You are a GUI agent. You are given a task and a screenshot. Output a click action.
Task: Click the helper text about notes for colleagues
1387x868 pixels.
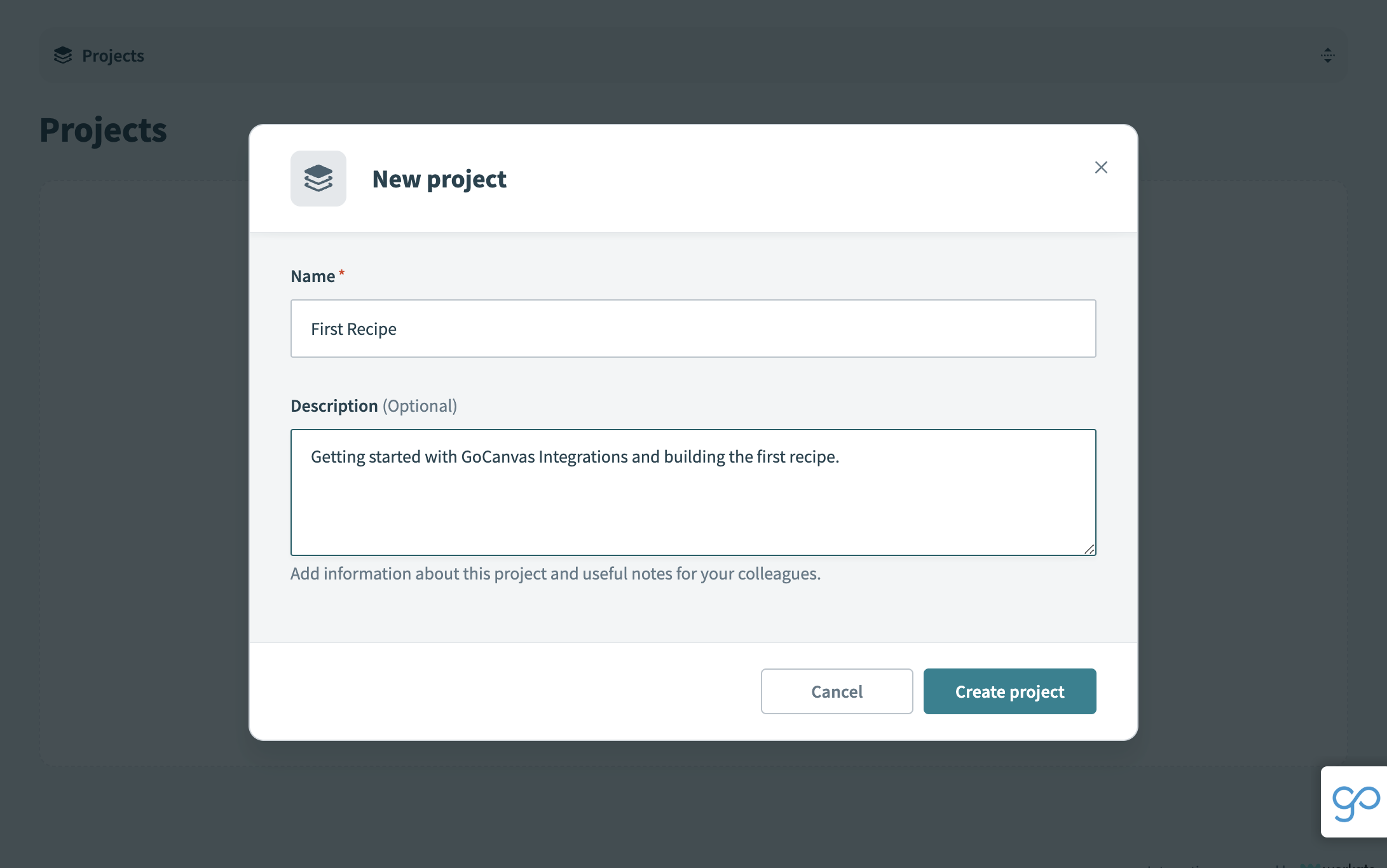point(556,573)
